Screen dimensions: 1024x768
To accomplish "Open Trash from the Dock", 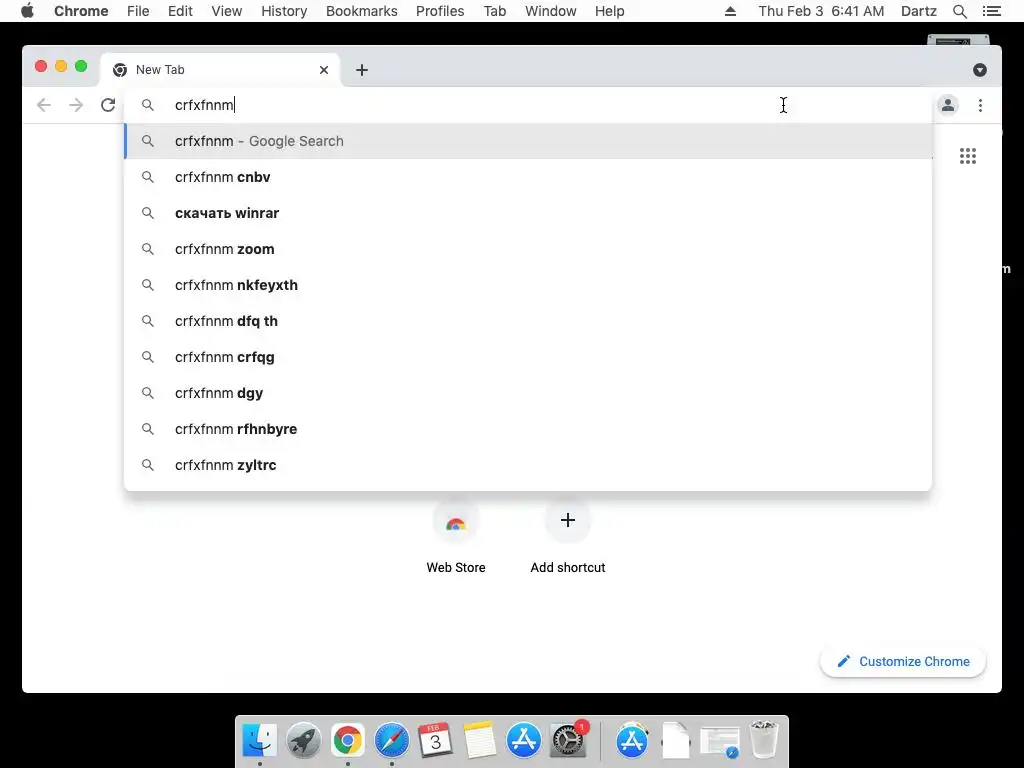I will 764,739.
